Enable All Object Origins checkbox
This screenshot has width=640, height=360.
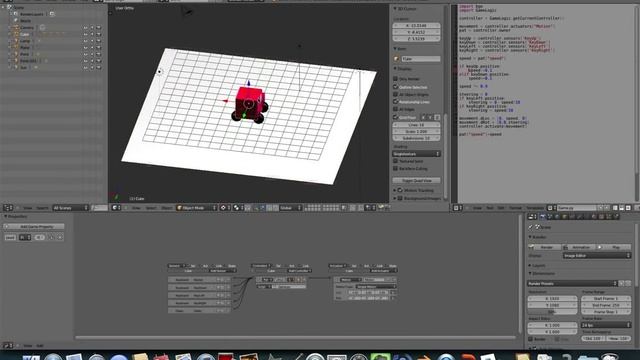coord(396,94)
